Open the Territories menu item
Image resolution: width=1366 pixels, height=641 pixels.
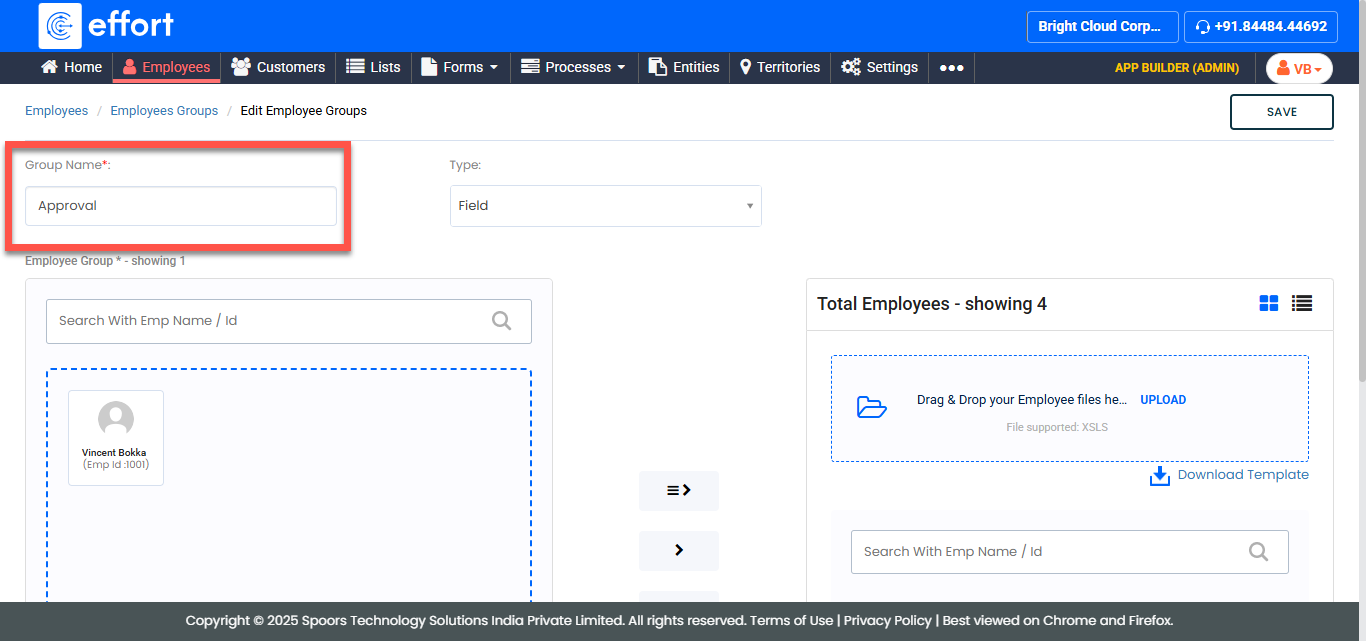pos(779,68)
